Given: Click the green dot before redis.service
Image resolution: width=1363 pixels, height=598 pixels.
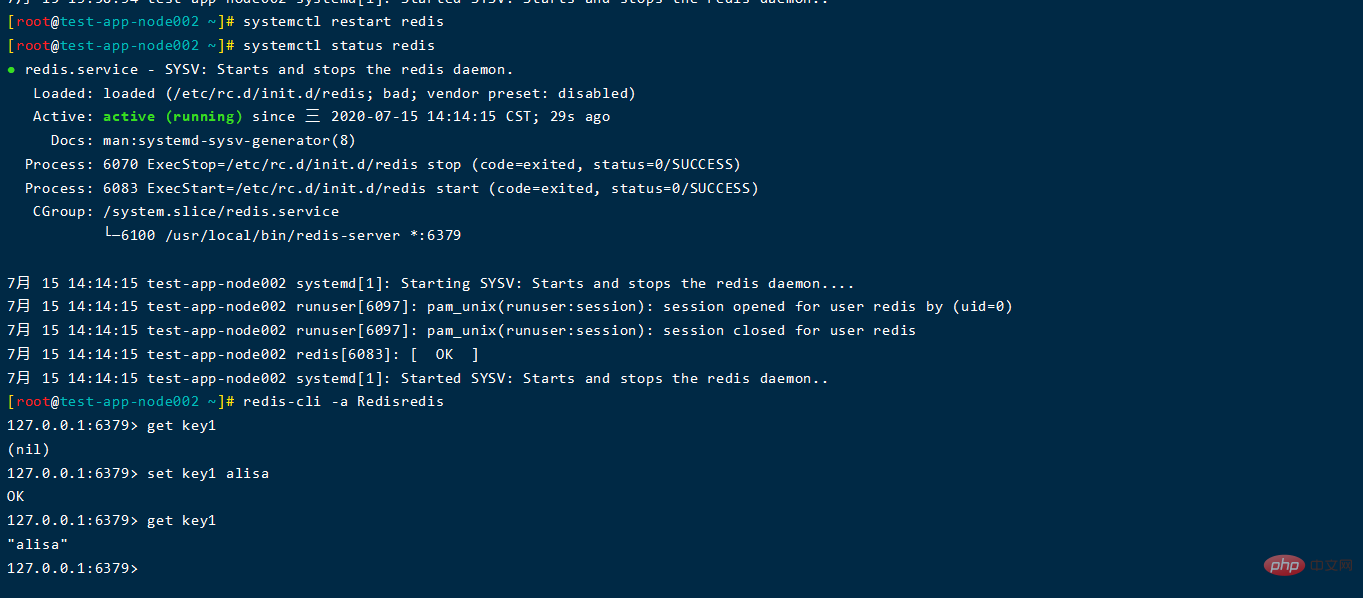Looking at the screenshot, I should 11,70.
